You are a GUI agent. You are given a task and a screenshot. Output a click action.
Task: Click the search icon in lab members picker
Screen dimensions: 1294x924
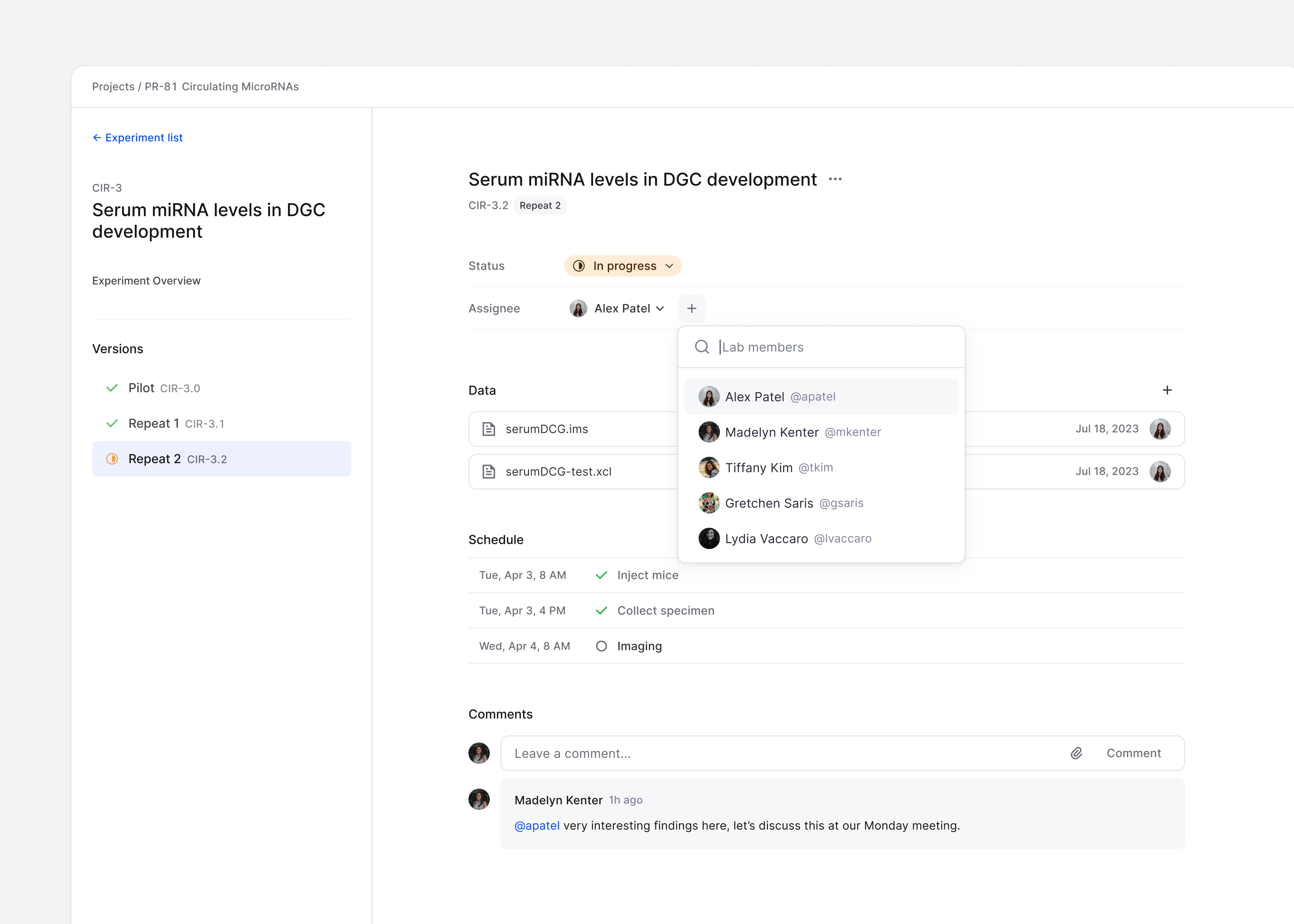coord(702,346)
